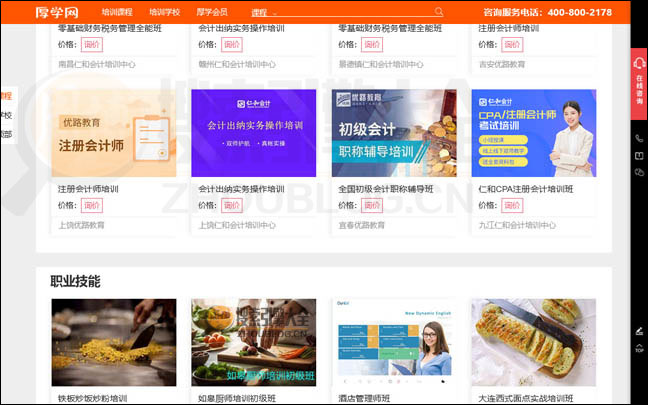
Task: Click the 职业技能 section heading
Action: click(75, 281)
